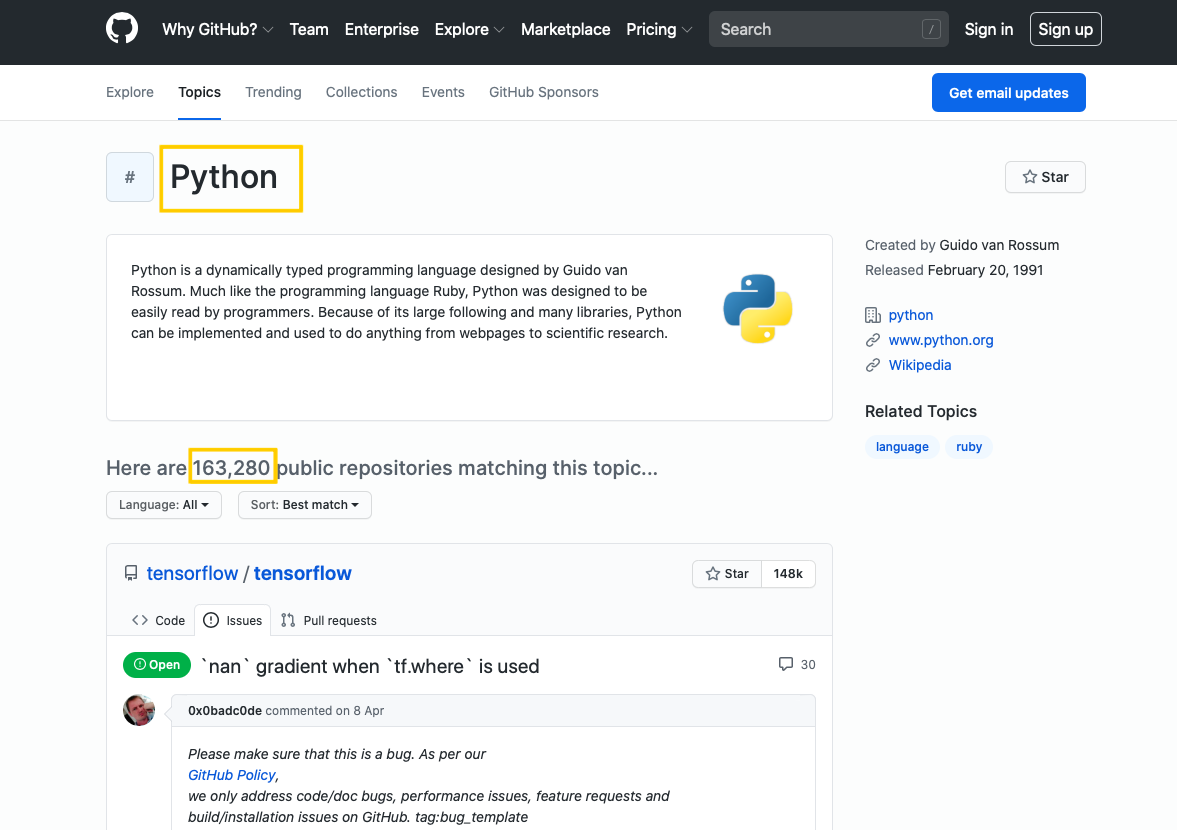Click the repository book icon beside tensorflow
Image resolution: width=1177 pixels, height=830 pixels.
[x=131, y=572]
